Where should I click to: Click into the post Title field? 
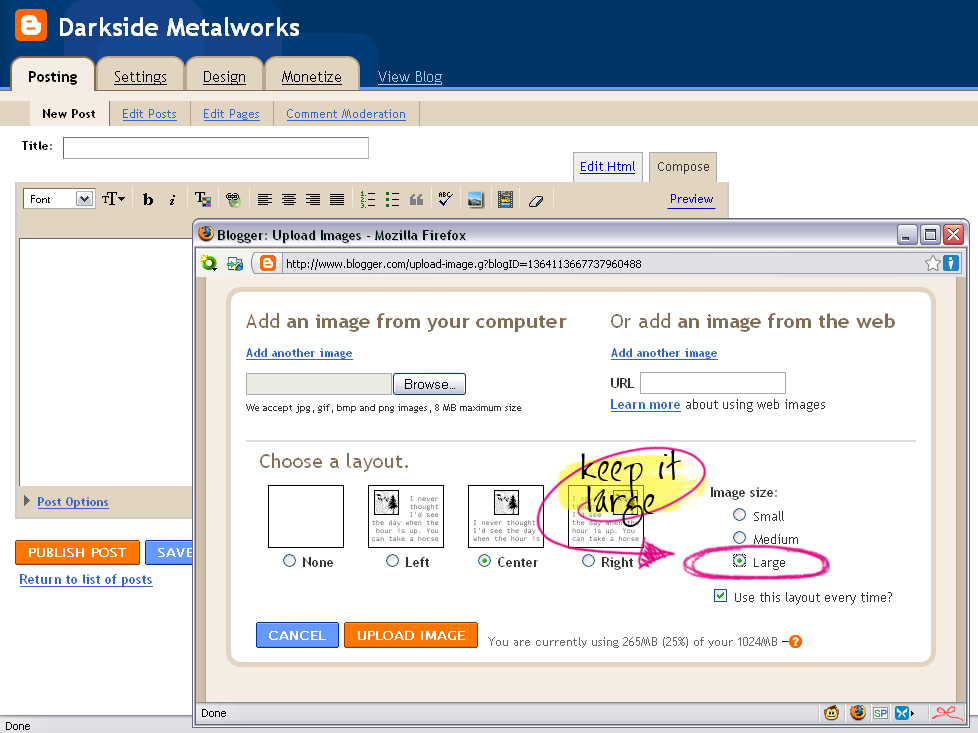tap(216, 148)
